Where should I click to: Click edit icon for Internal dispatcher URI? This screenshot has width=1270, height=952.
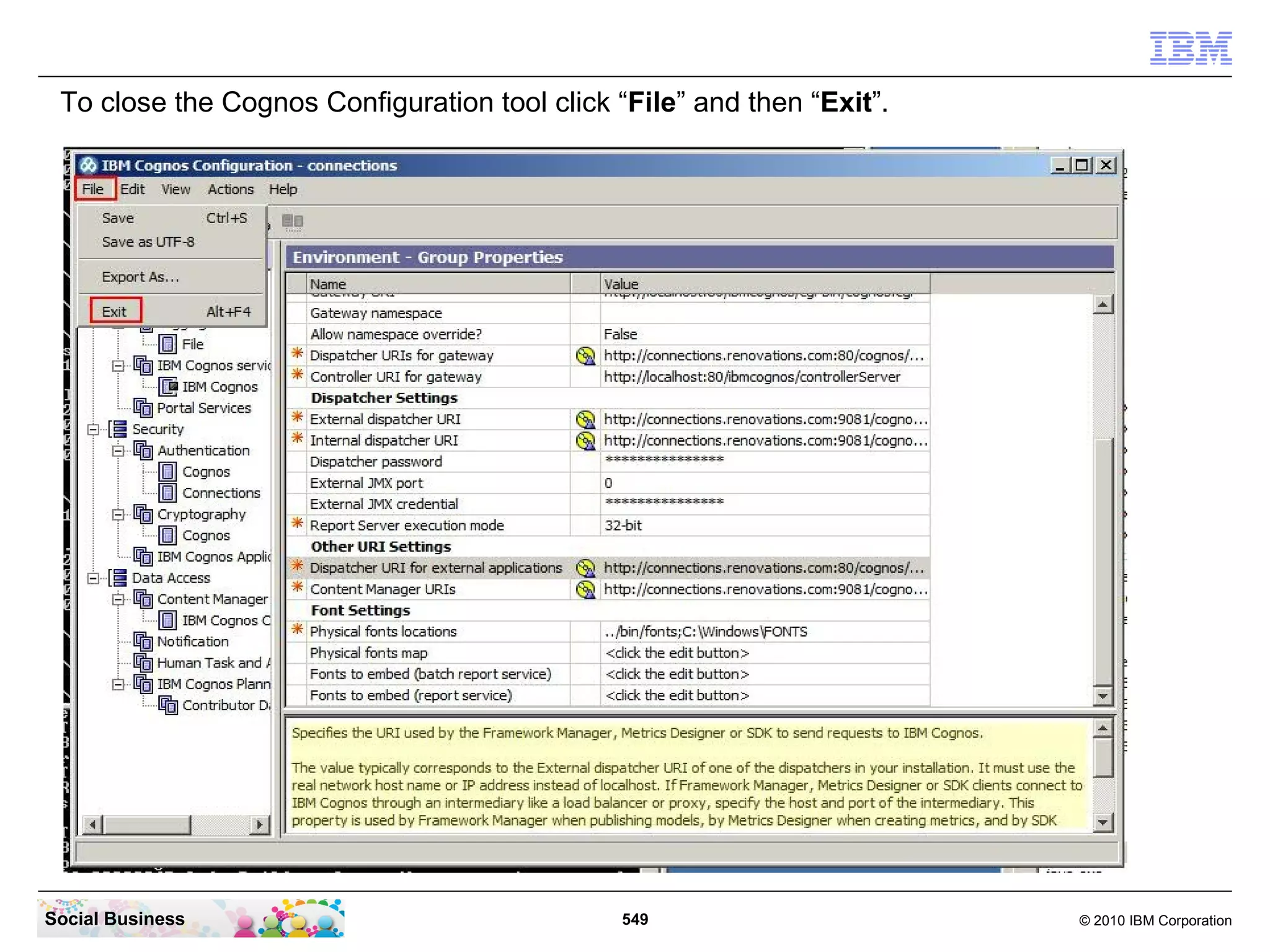pyautogui.click(x=585, y=441)
